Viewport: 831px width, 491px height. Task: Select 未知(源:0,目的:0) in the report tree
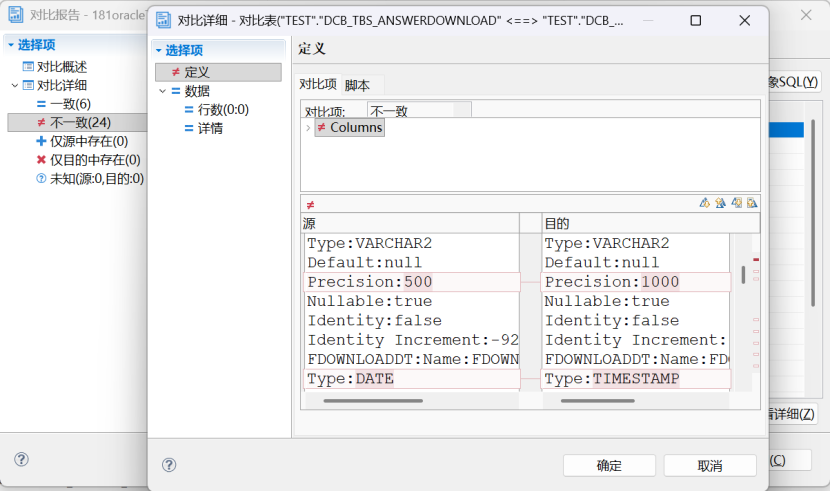(x=96, y=179)
